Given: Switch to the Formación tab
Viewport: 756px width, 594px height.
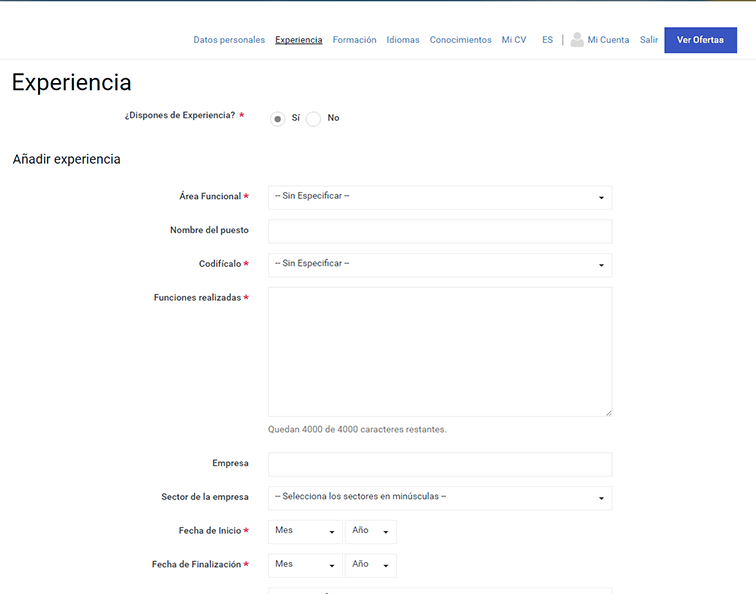Looking at the screenshot, I should [x=354, y=40].
